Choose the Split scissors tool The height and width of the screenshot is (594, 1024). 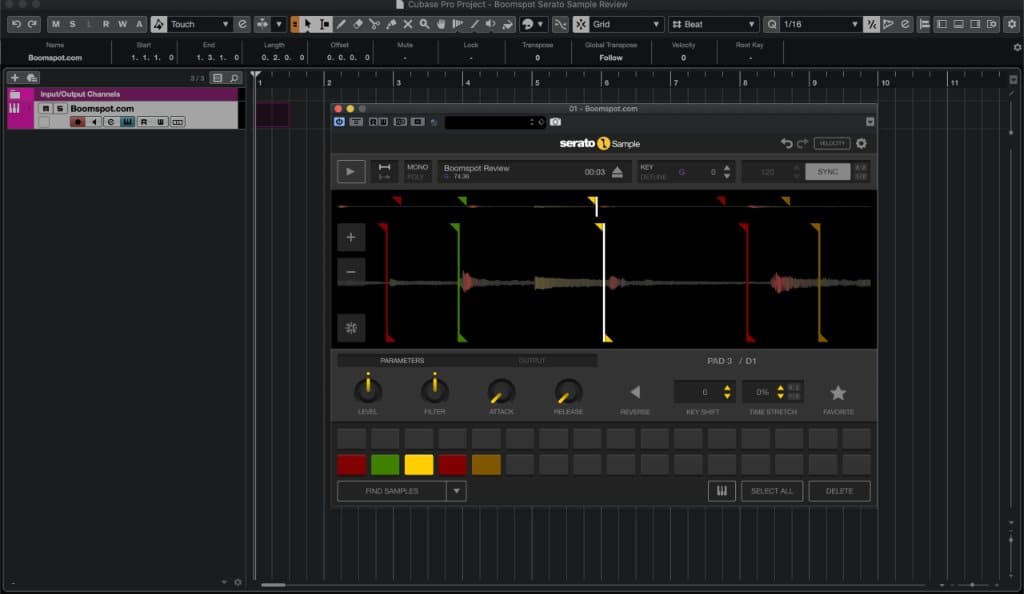pos(374,24)
